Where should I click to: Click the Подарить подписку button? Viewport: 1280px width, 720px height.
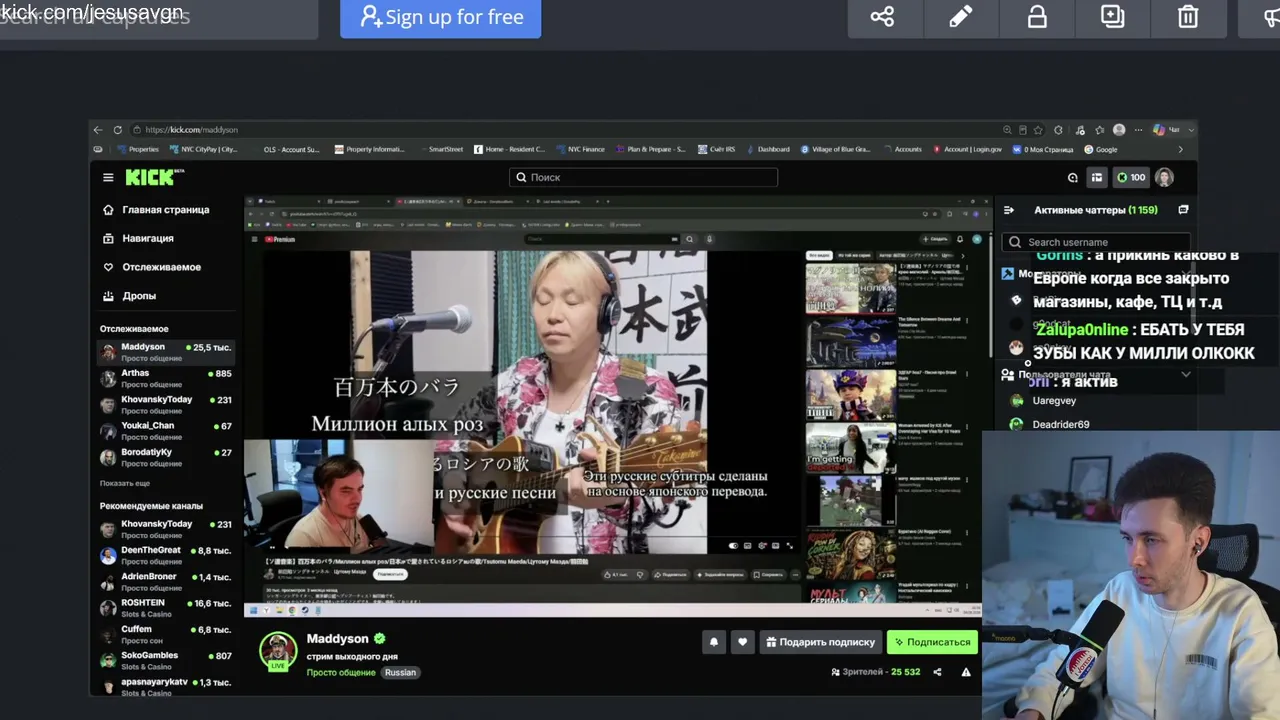click(x=820, y=642)
